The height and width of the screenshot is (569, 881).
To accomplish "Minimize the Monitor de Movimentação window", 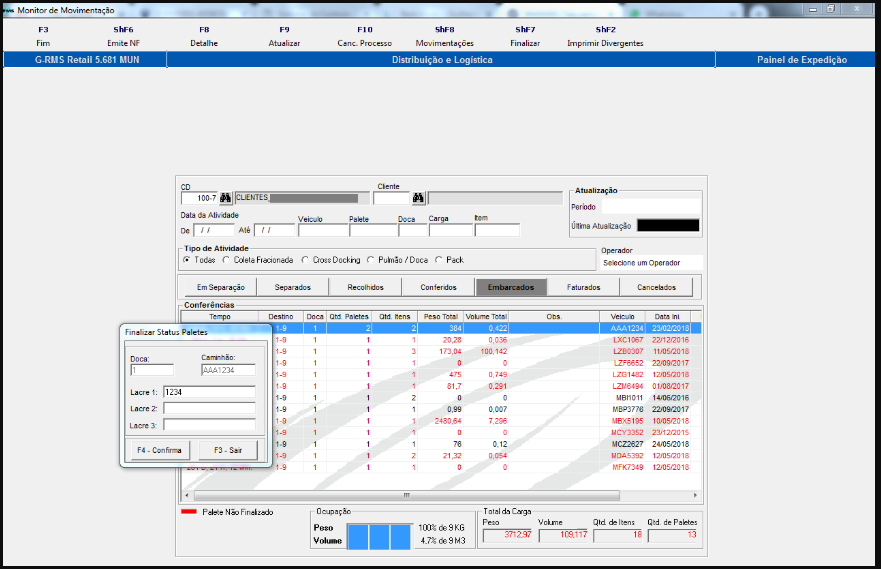I will click(813, 9).
